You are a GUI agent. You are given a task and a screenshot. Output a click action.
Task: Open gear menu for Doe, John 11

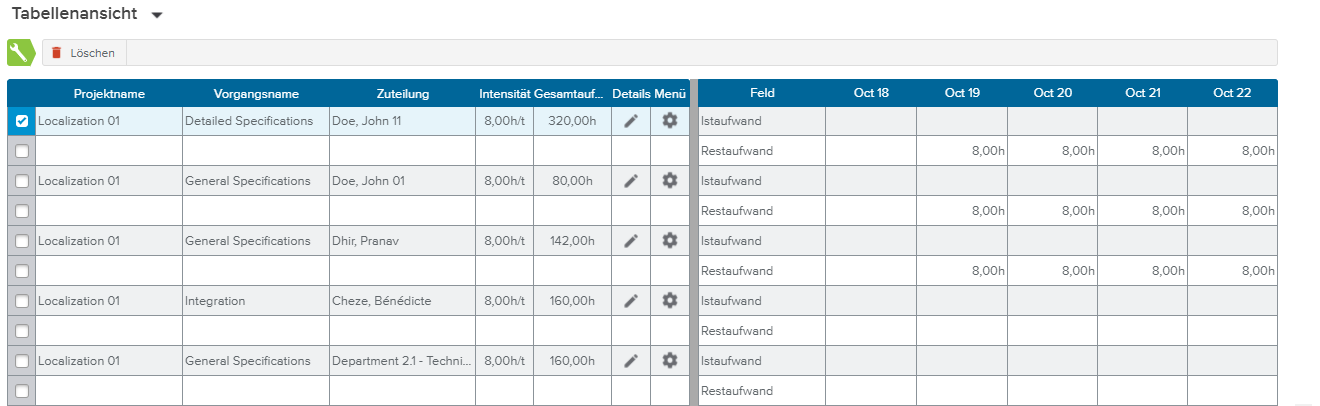[670, 121]
